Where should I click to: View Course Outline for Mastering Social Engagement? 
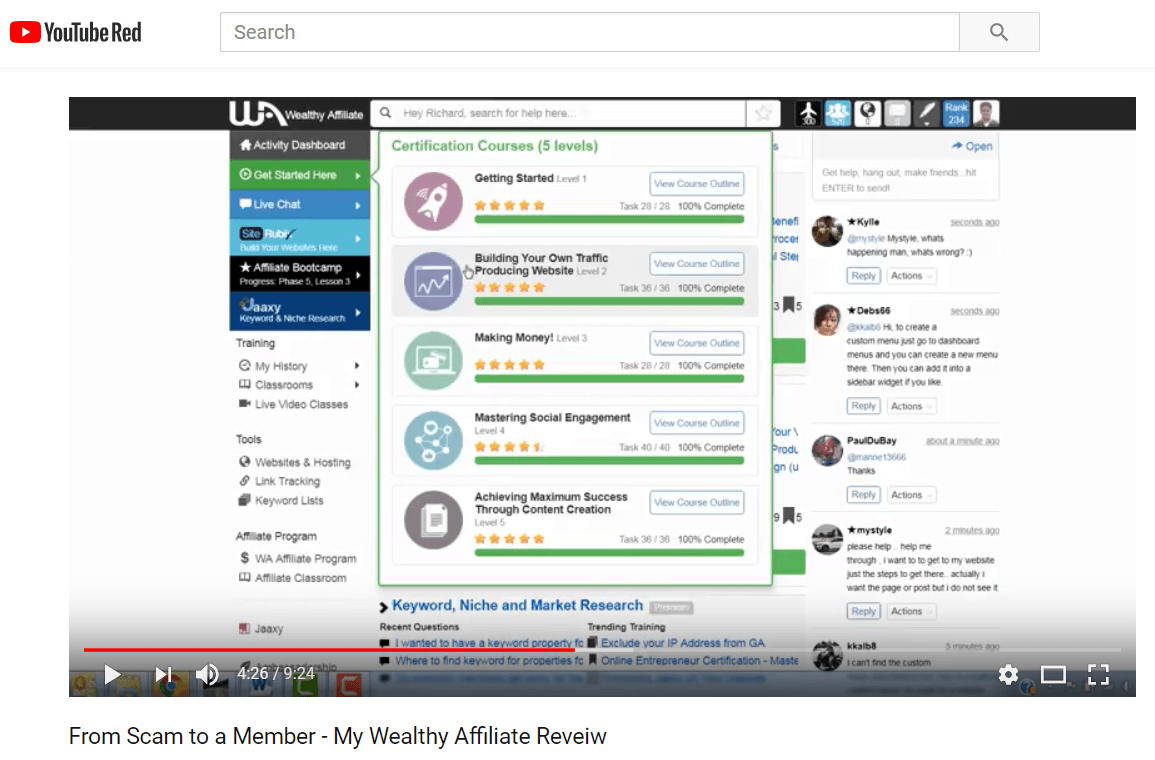pyautogui.click(x=696, y=423)
